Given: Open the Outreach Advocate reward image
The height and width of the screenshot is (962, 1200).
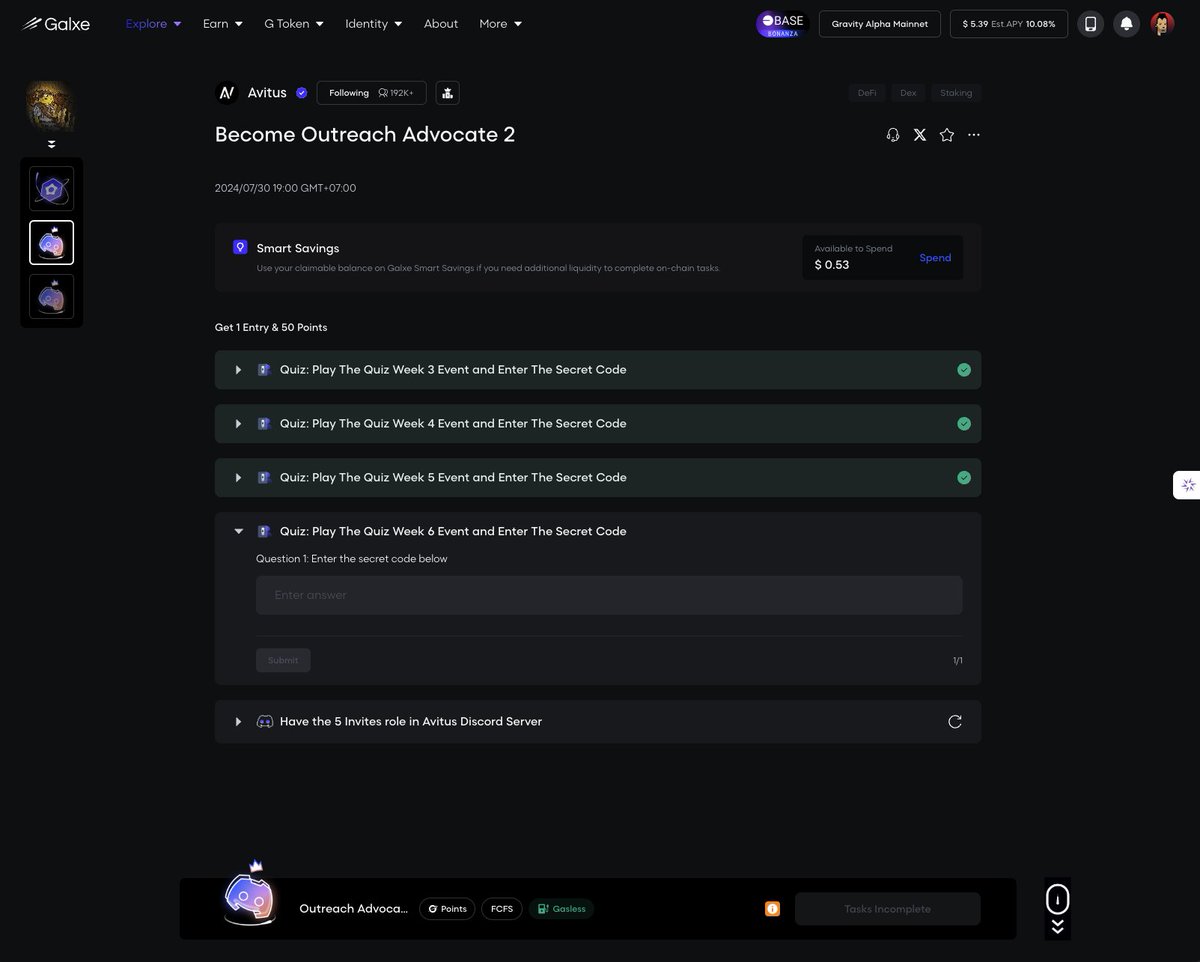Looking at the screenshot, I should (x=249, y=895).
